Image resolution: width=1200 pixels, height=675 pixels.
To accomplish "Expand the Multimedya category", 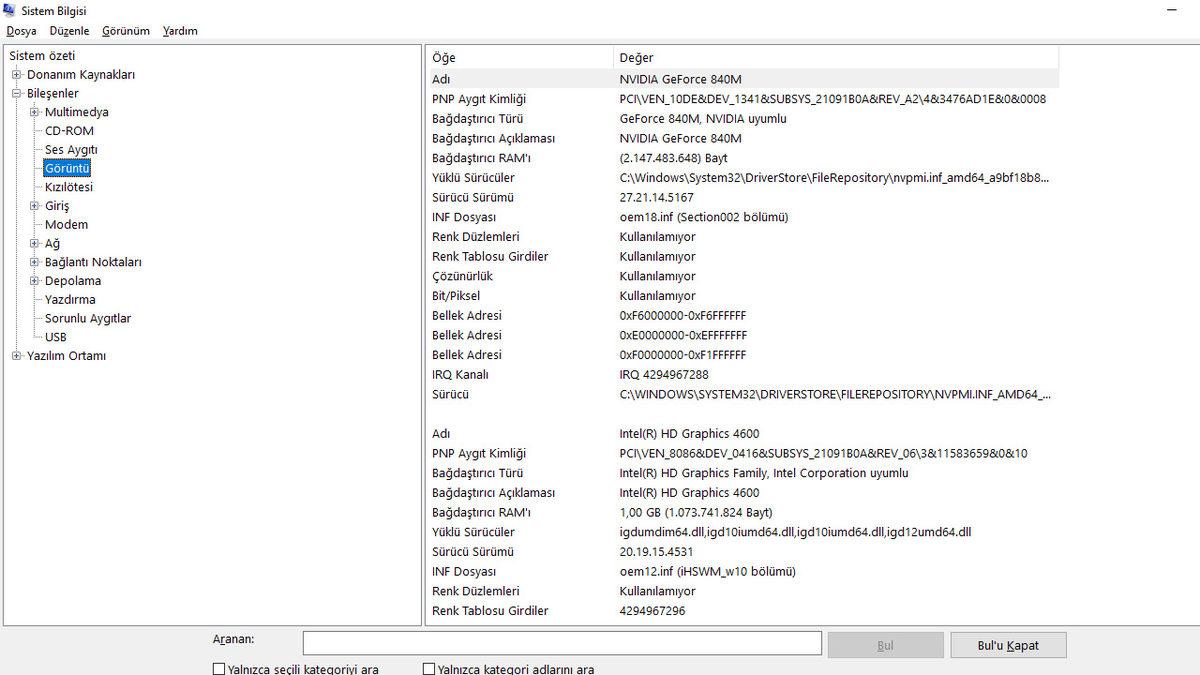I will tap(34, 112).
